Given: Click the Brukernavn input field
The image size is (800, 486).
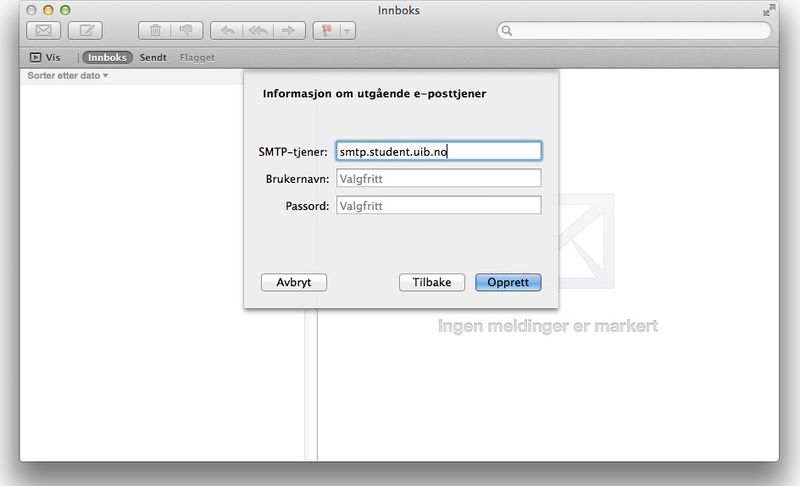Looking at the screenshot, I should click(x=438, y=178).
